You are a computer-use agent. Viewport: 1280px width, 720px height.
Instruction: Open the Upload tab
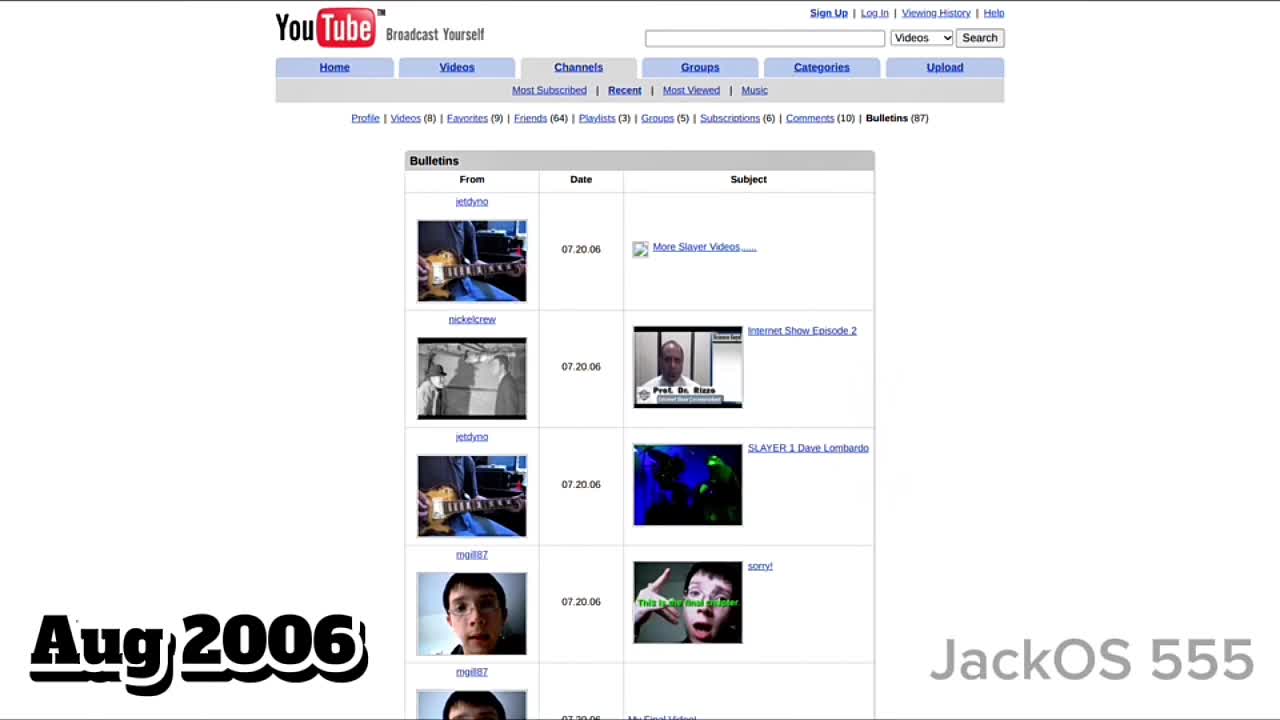944,67
